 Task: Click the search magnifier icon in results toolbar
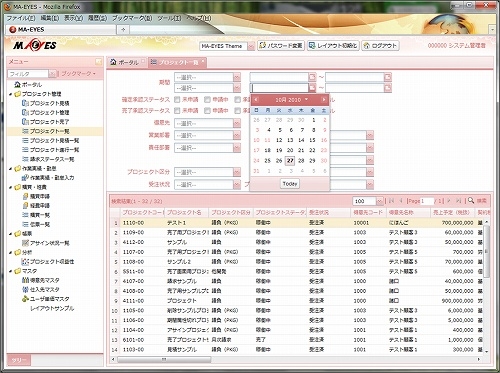point(471,200)
